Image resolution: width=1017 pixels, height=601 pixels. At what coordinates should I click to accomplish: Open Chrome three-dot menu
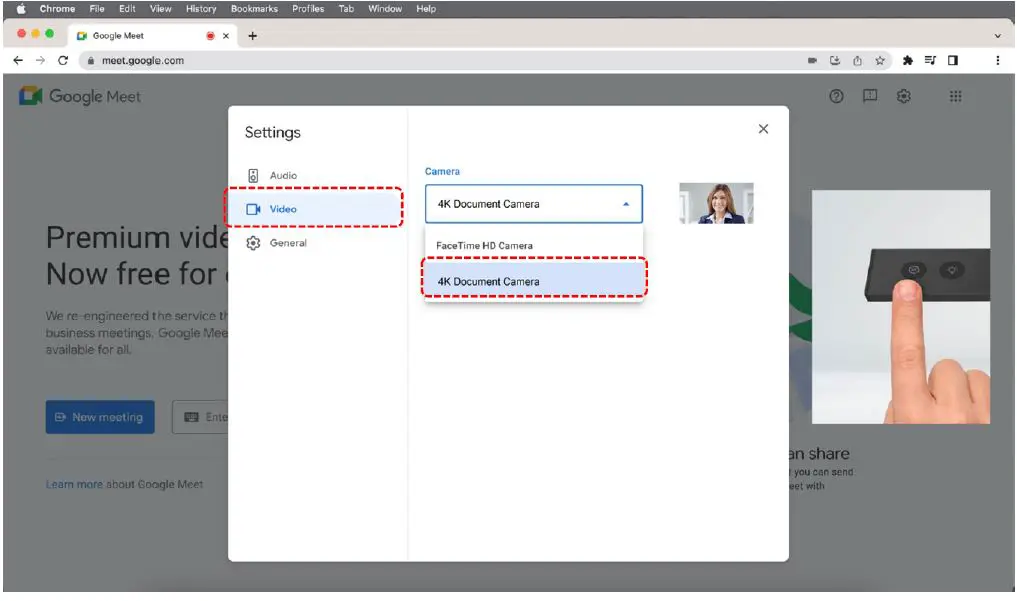click(x=998, y=60)
